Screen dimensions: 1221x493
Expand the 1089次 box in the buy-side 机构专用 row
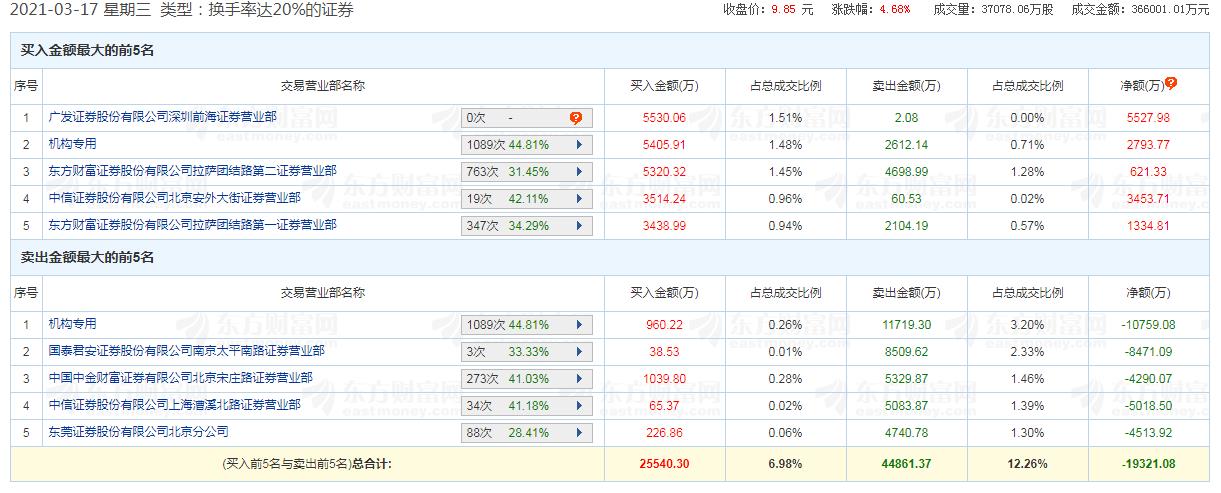[527, 145]
